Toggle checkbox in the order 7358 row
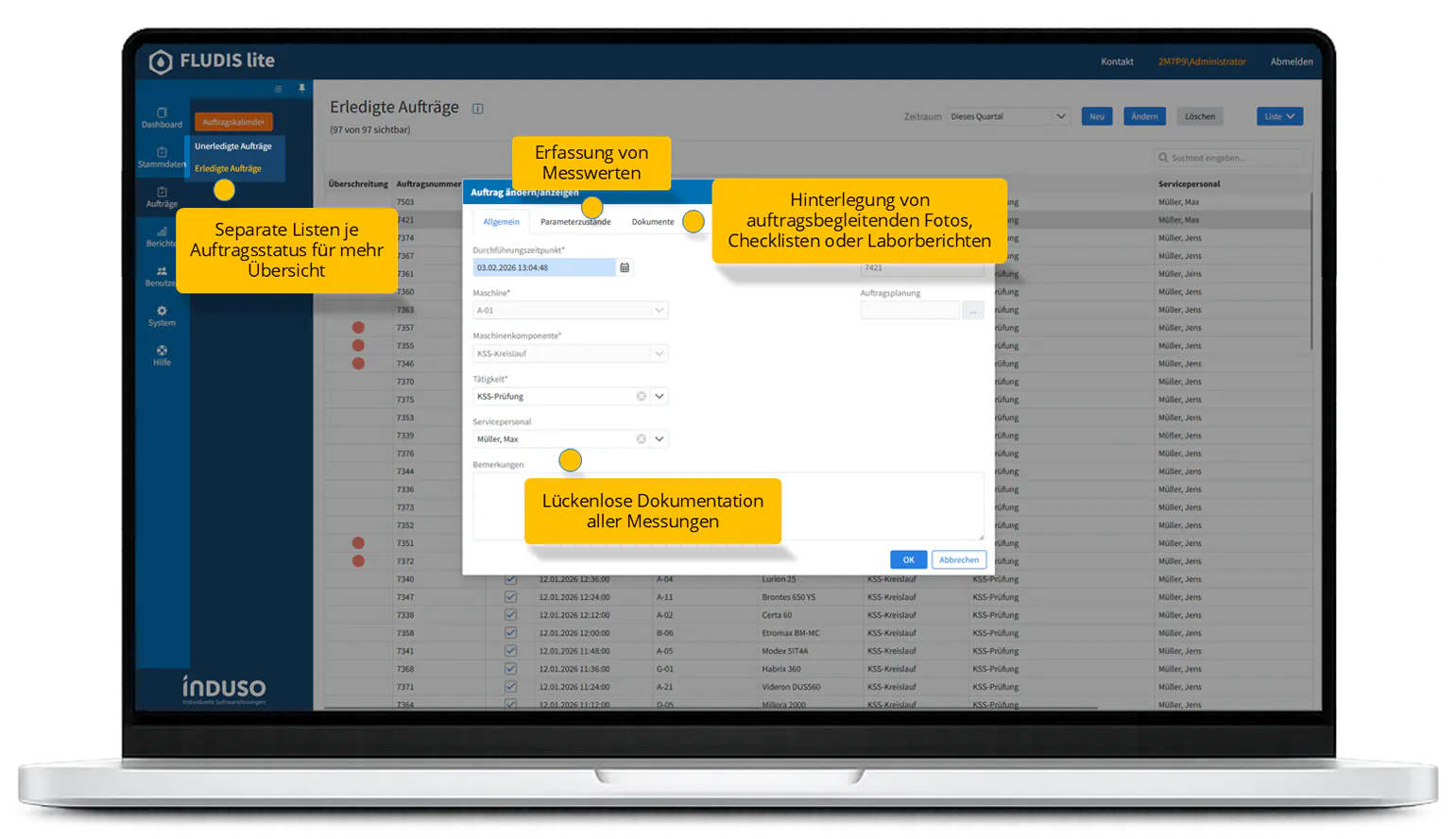This screenshot has height=839, width=1456. pos(510,633)
